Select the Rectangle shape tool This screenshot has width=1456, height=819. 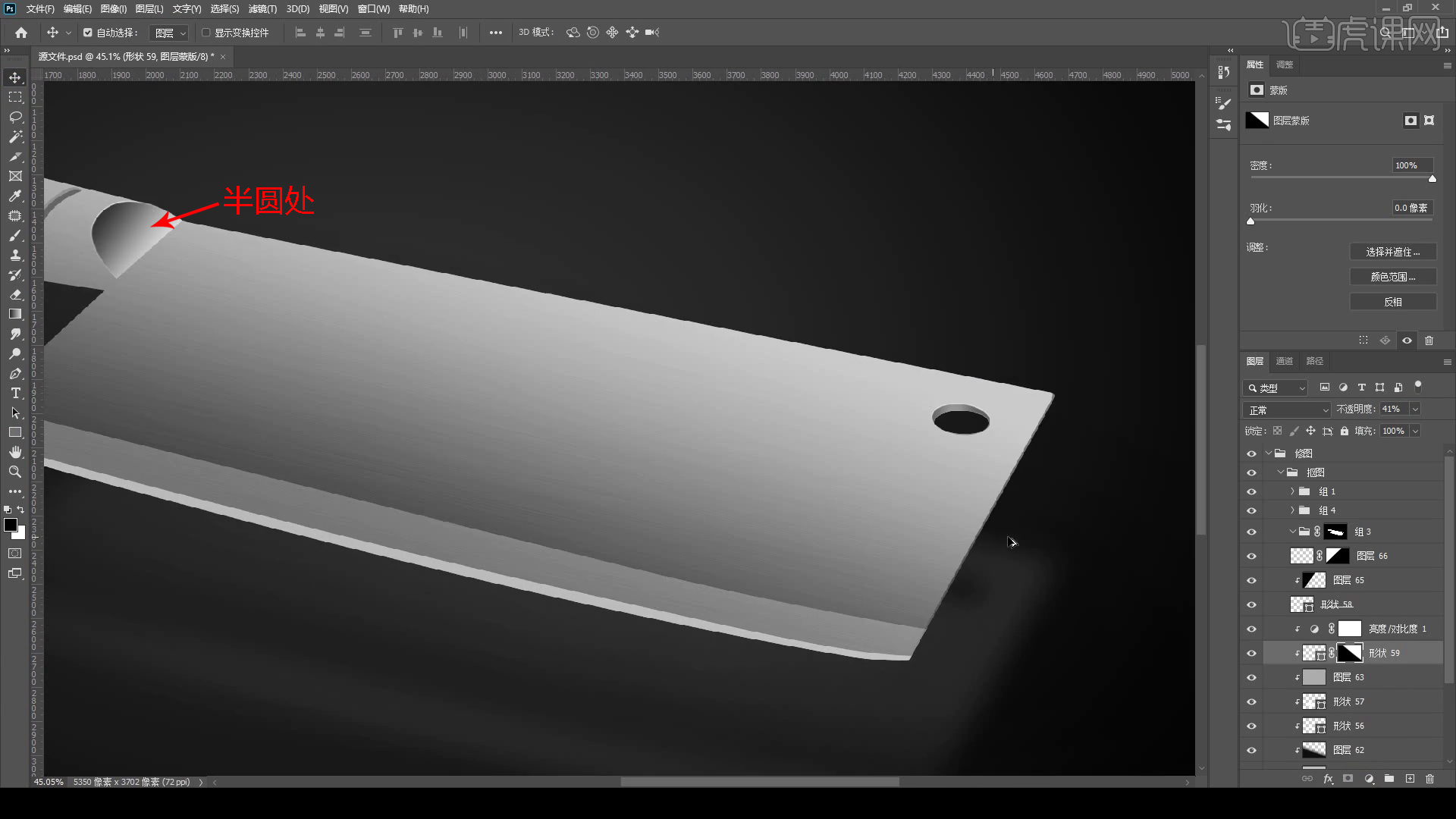(15, 432)
